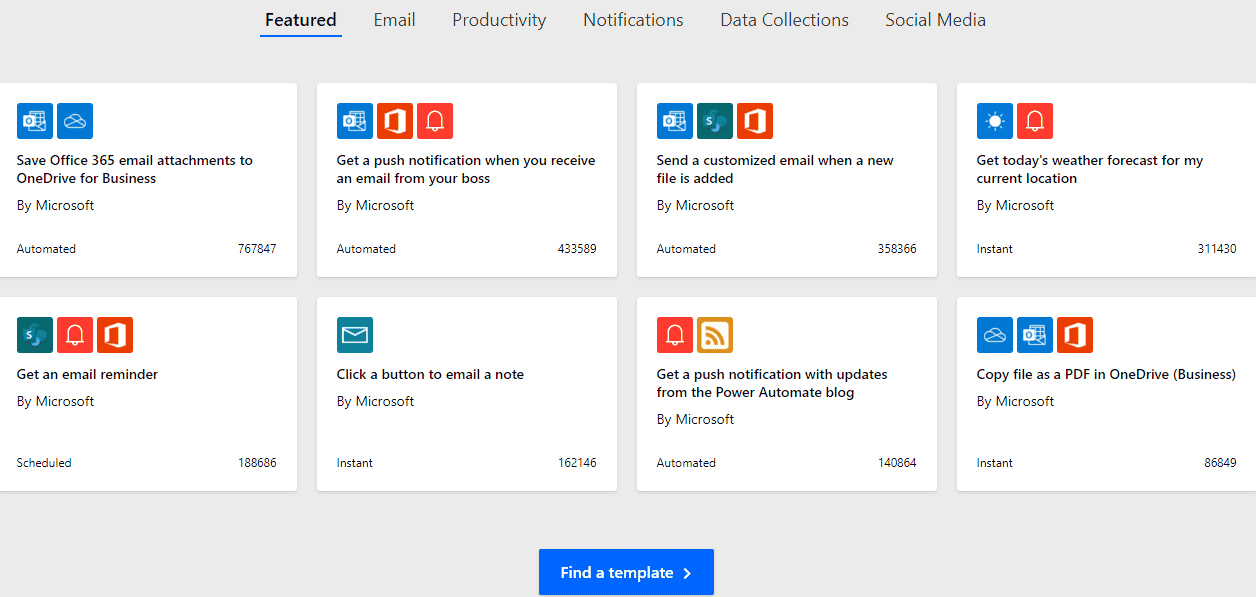Click Scheduled label on email reminder card
The image size is (1256, 597).
coord(44,463)
